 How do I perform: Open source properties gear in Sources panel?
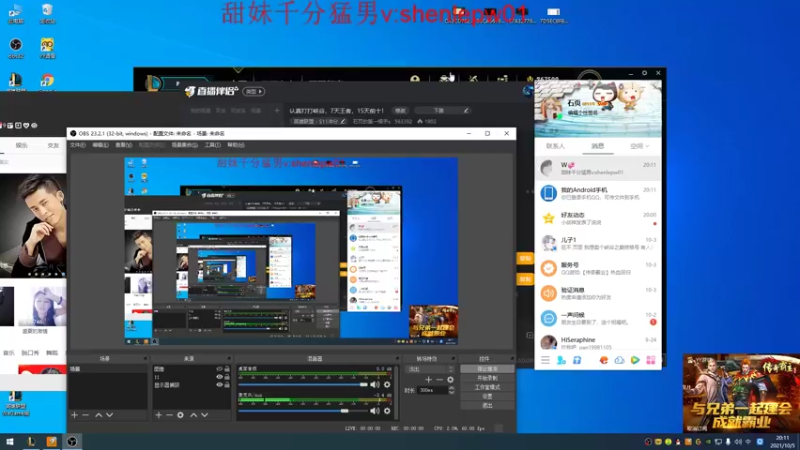pos(180,415)
